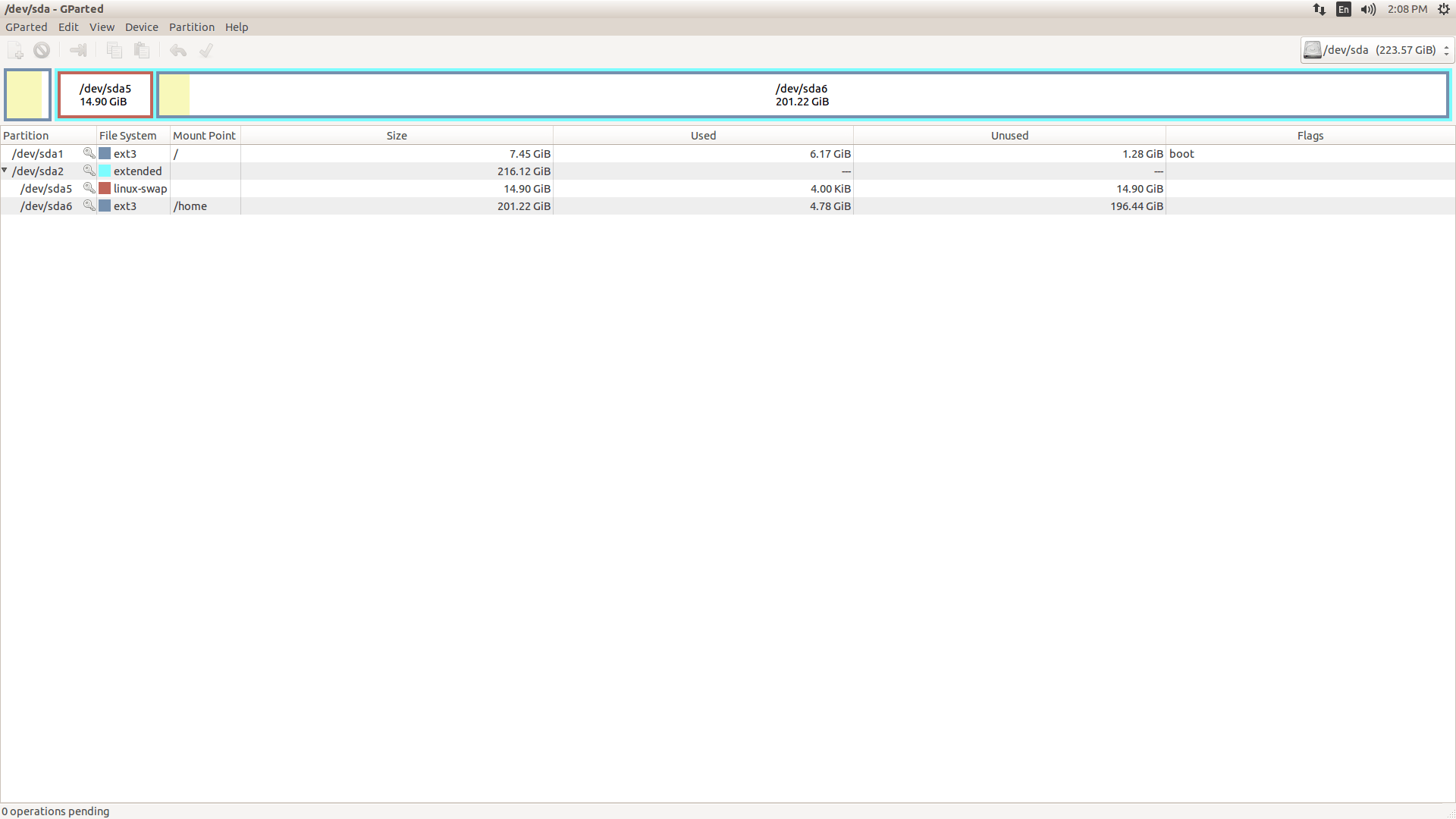The height and width of the screenshot is (819, 1456).
Task: Sort by the Partition column header
Action: coord(49,135)
